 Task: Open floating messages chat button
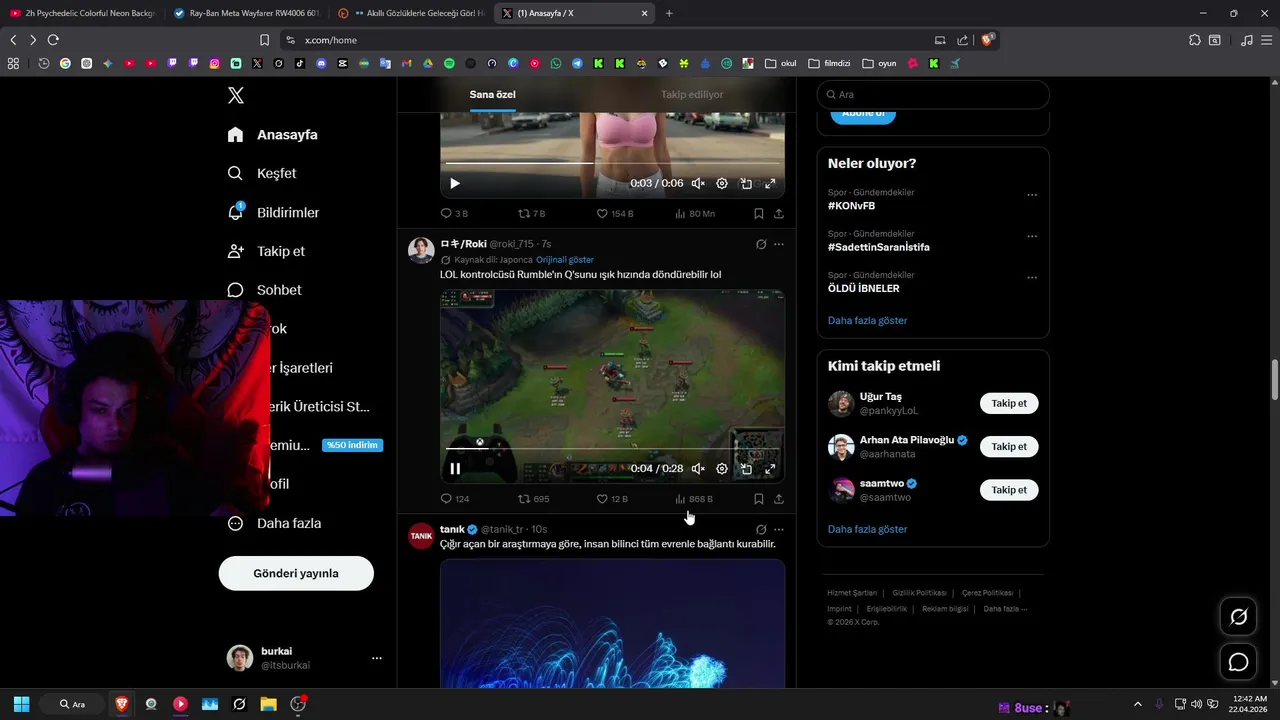(1238, 662)
